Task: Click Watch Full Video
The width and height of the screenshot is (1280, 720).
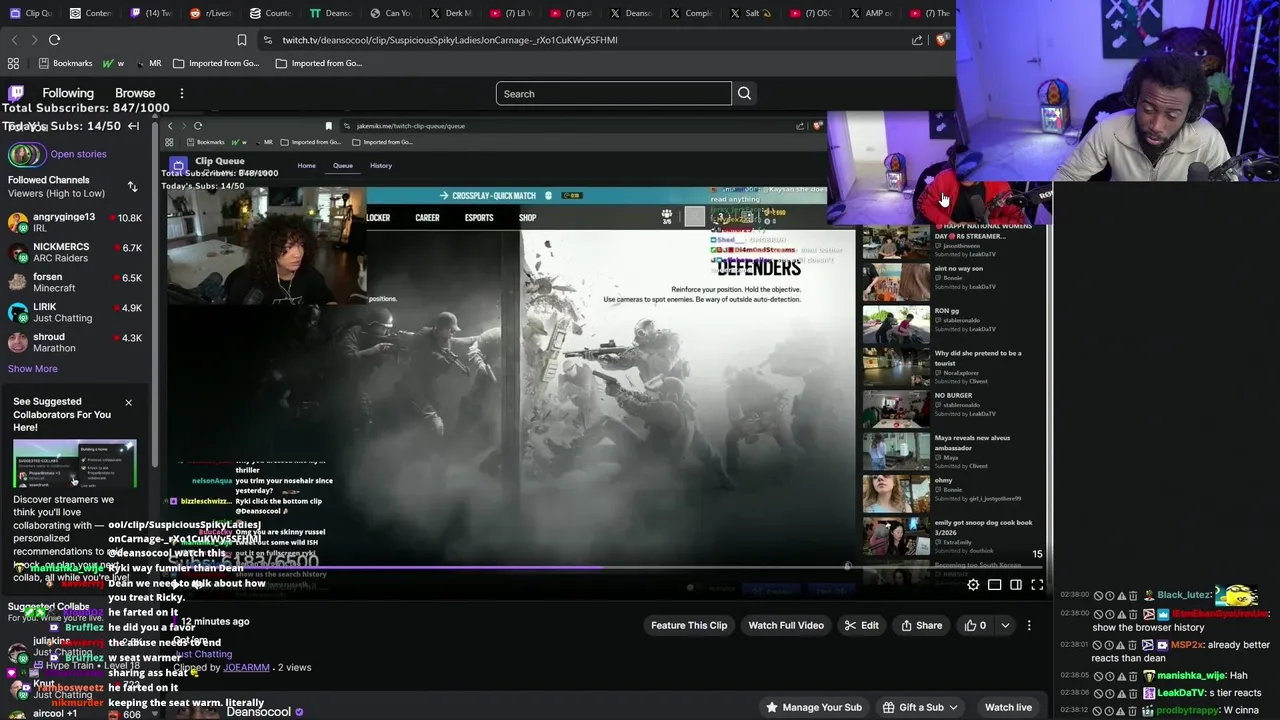Action: point(786,626)
